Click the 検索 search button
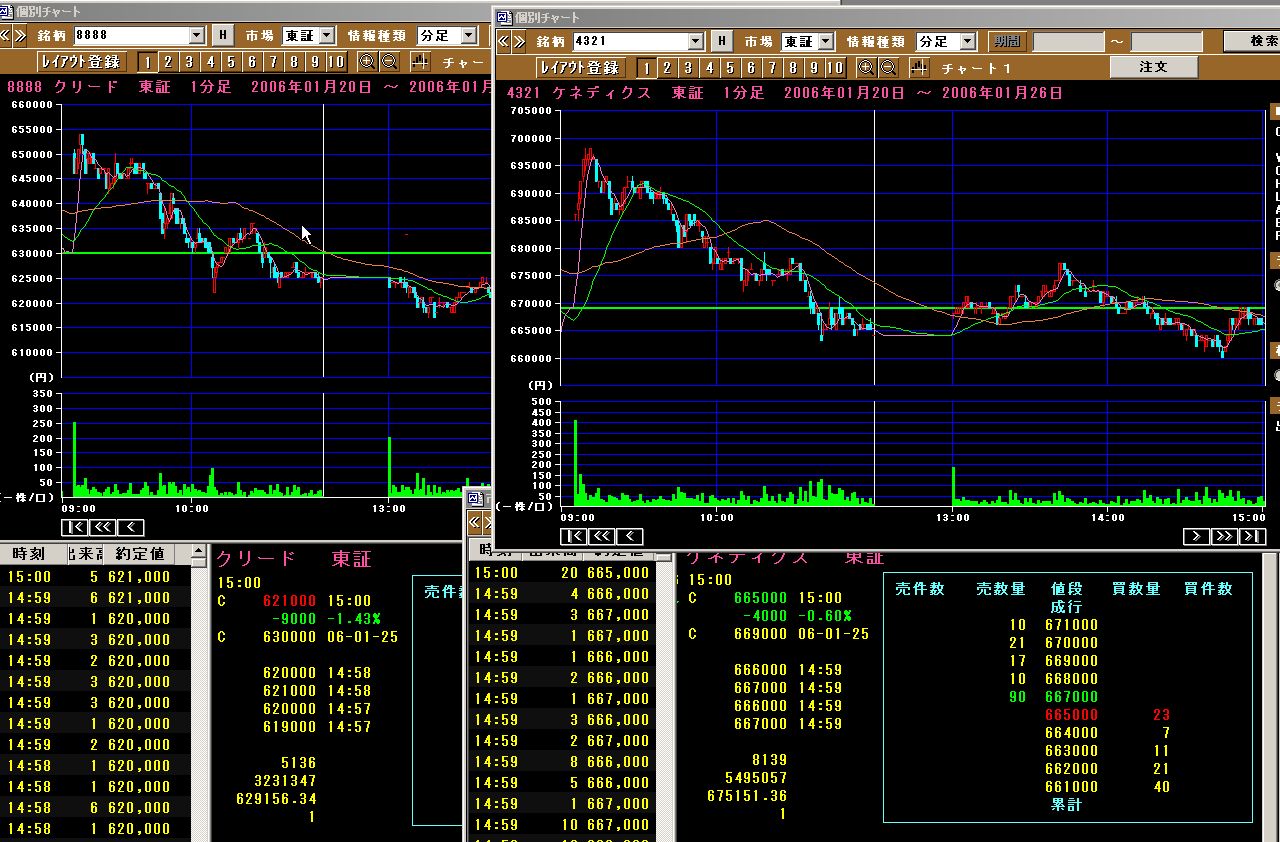This screenshot has width=1280, height=842. tap(1251, 41)
